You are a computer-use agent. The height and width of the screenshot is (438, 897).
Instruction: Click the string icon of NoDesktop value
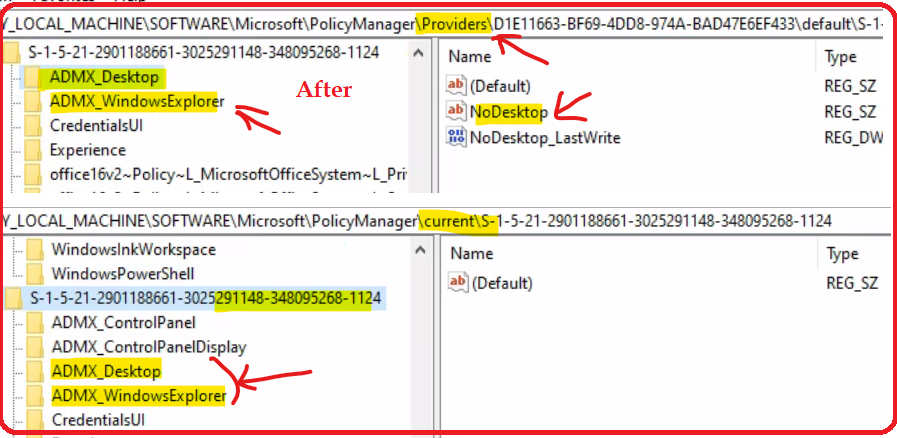[457, 112]
